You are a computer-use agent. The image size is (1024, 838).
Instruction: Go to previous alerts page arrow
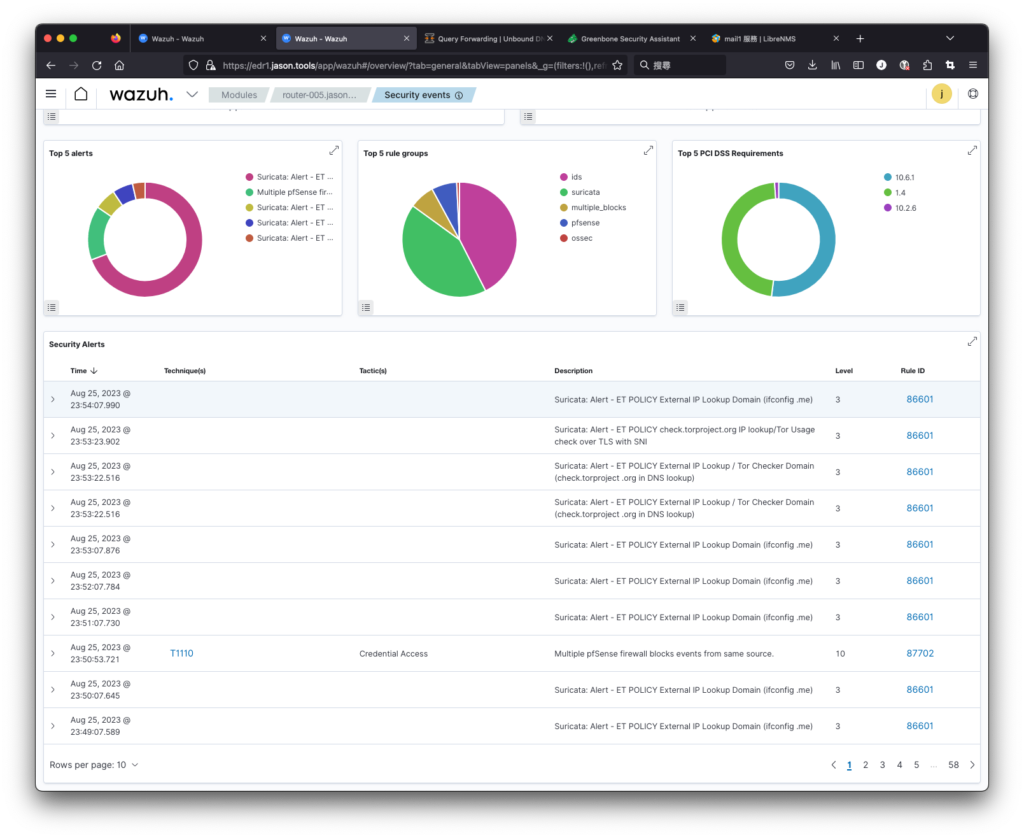click(x=833, y=765)
